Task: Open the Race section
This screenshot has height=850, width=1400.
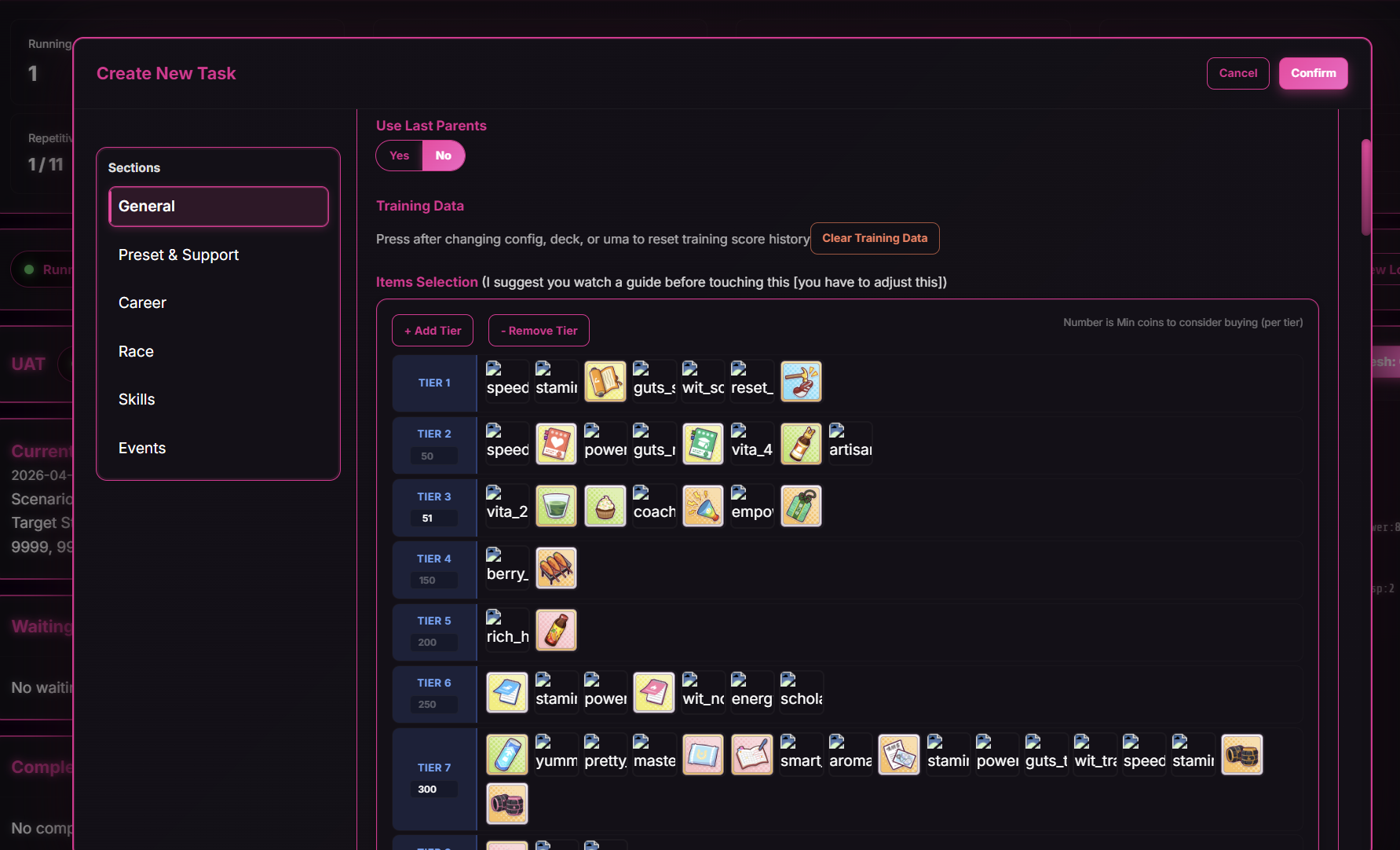Action: [x=218, y=352]
